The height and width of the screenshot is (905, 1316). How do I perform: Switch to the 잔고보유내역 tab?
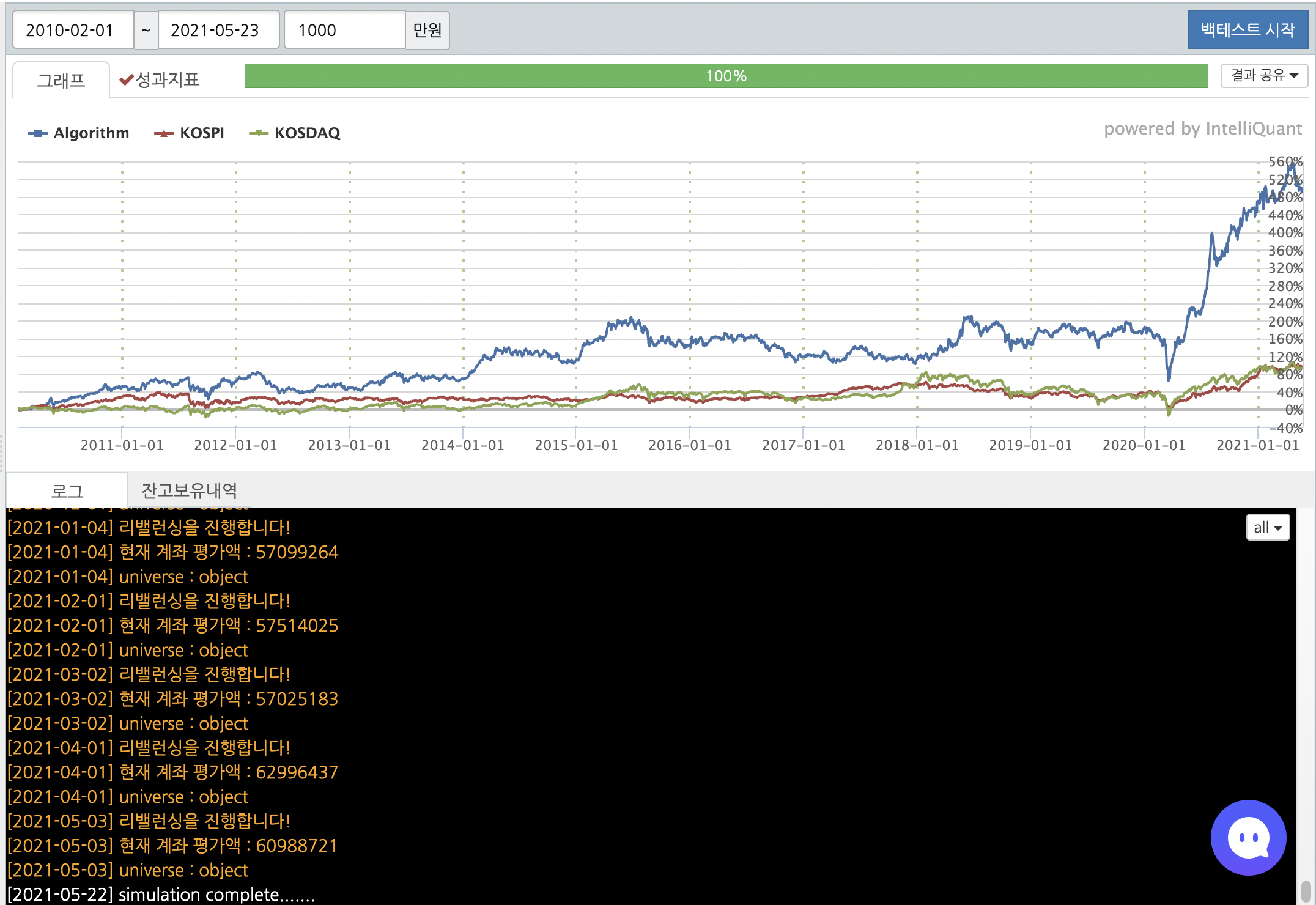pyautogui.click(x=189, y=490)
